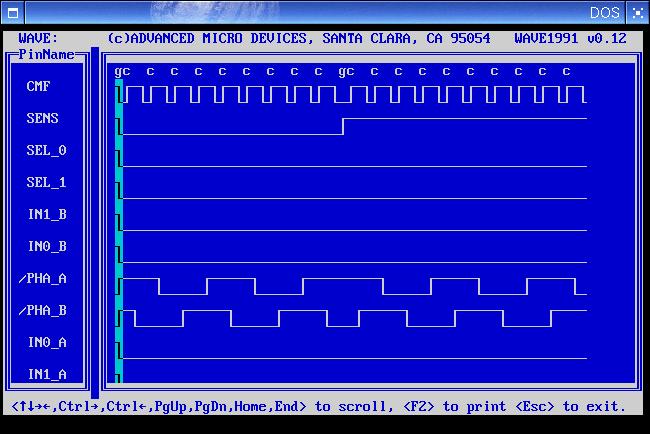Select the SEL_1 pin name

pos(46,182)
